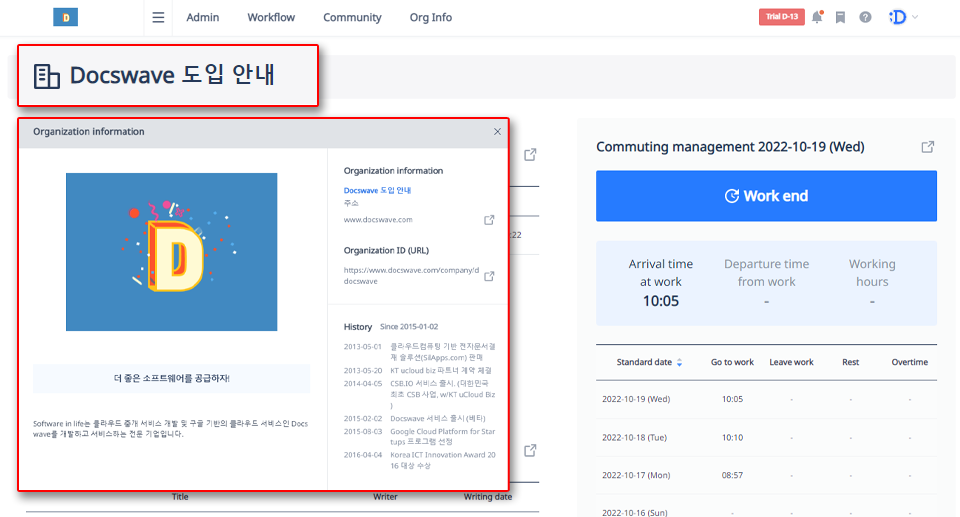The width and height of the screenshot is (960, 517).
Task: Open the Workflow menu
Action: [x=271, y=17]
